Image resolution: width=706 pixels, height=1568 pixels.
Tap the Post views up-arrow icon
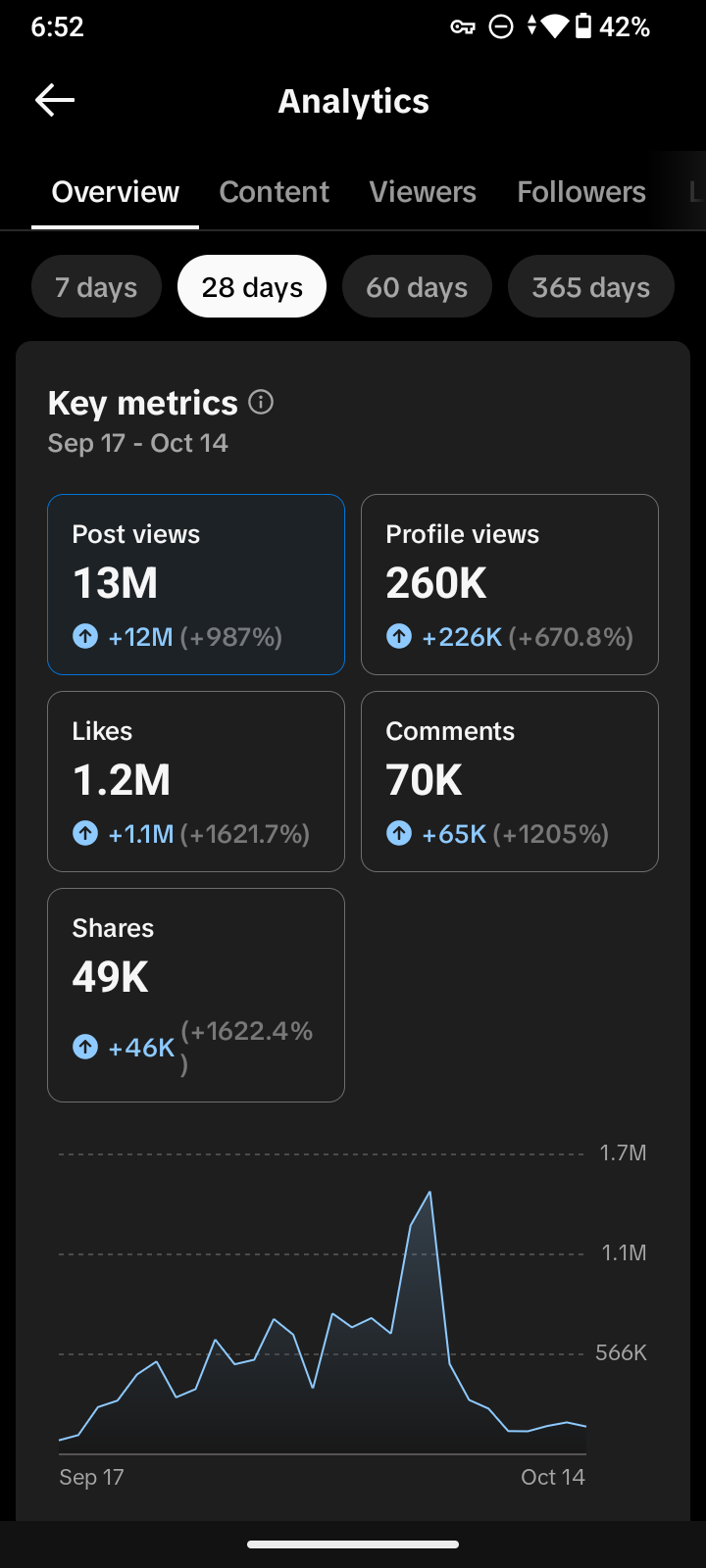(85, 637)
